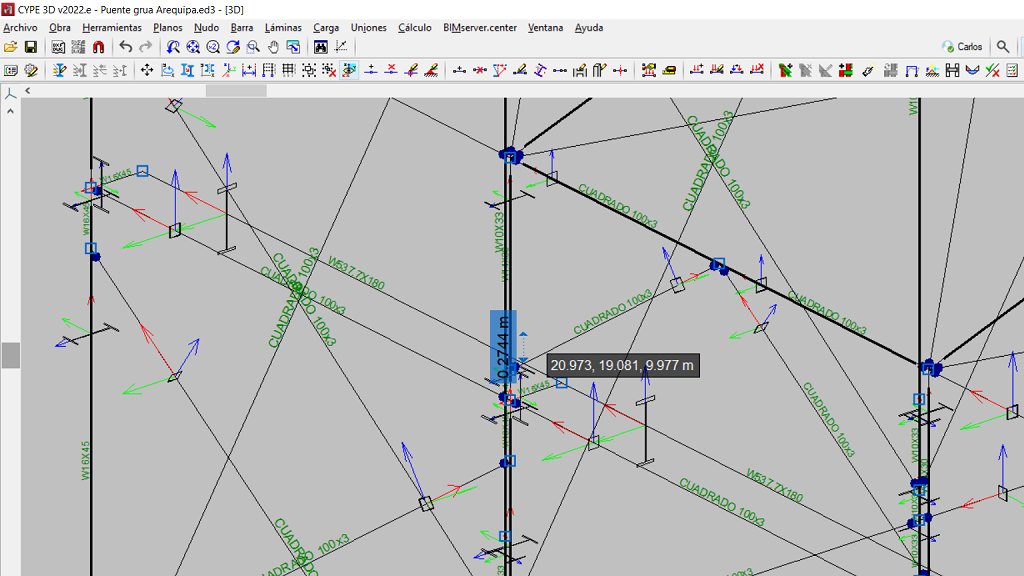This screenshot has width=1024, height=576.
Task: Open the Ayuda menu
Action: coord(589,27)
